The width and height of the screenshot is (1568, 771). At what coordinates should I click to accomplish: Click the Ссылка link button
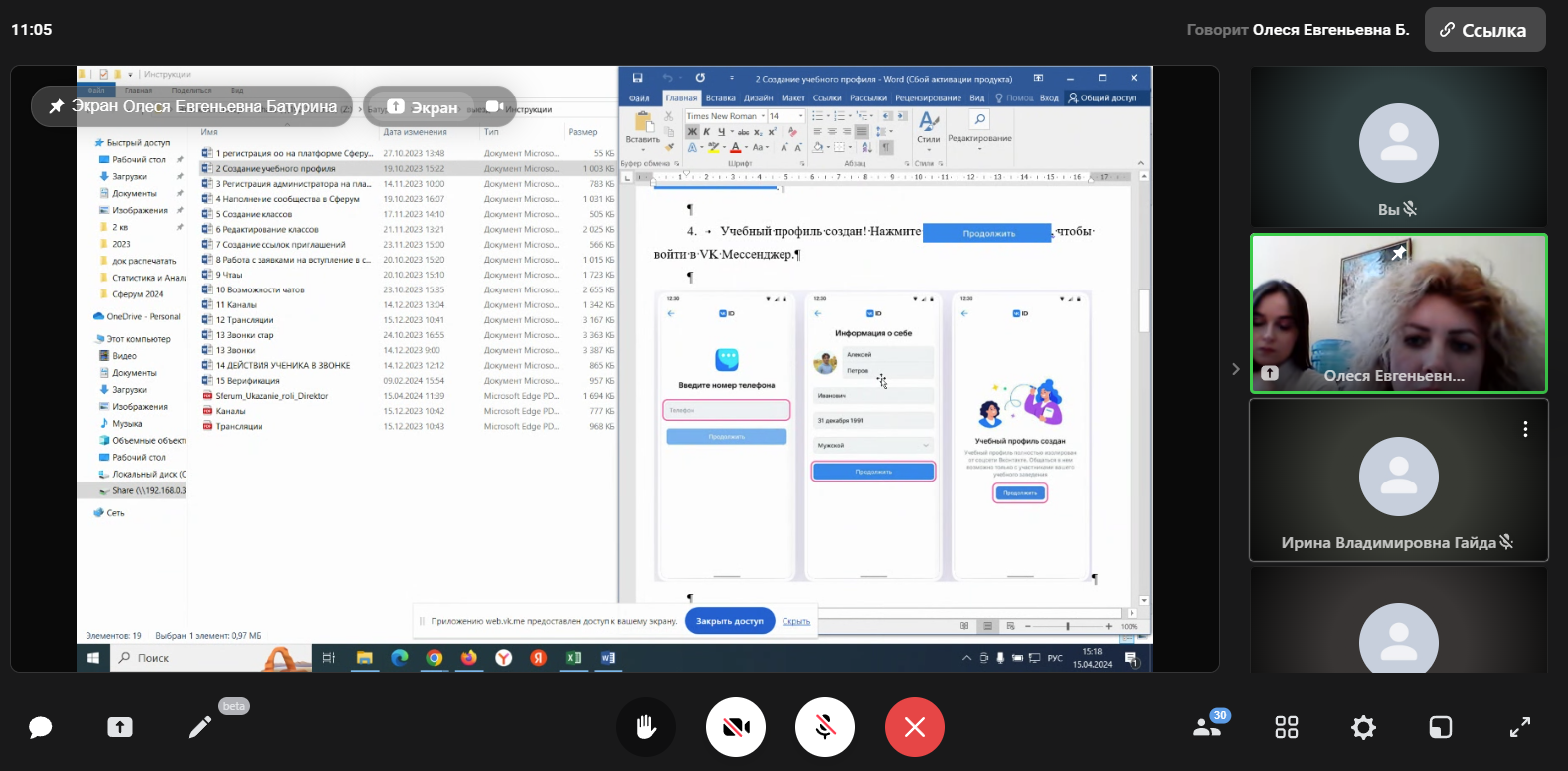click(x=1484, y=30)
